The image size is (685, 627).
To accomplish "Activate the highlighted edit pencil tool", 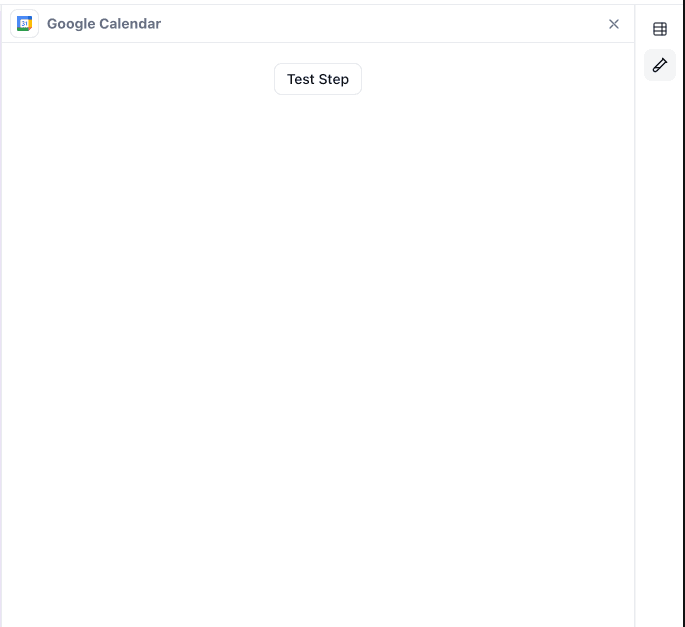I will click(x=659, y=65).
